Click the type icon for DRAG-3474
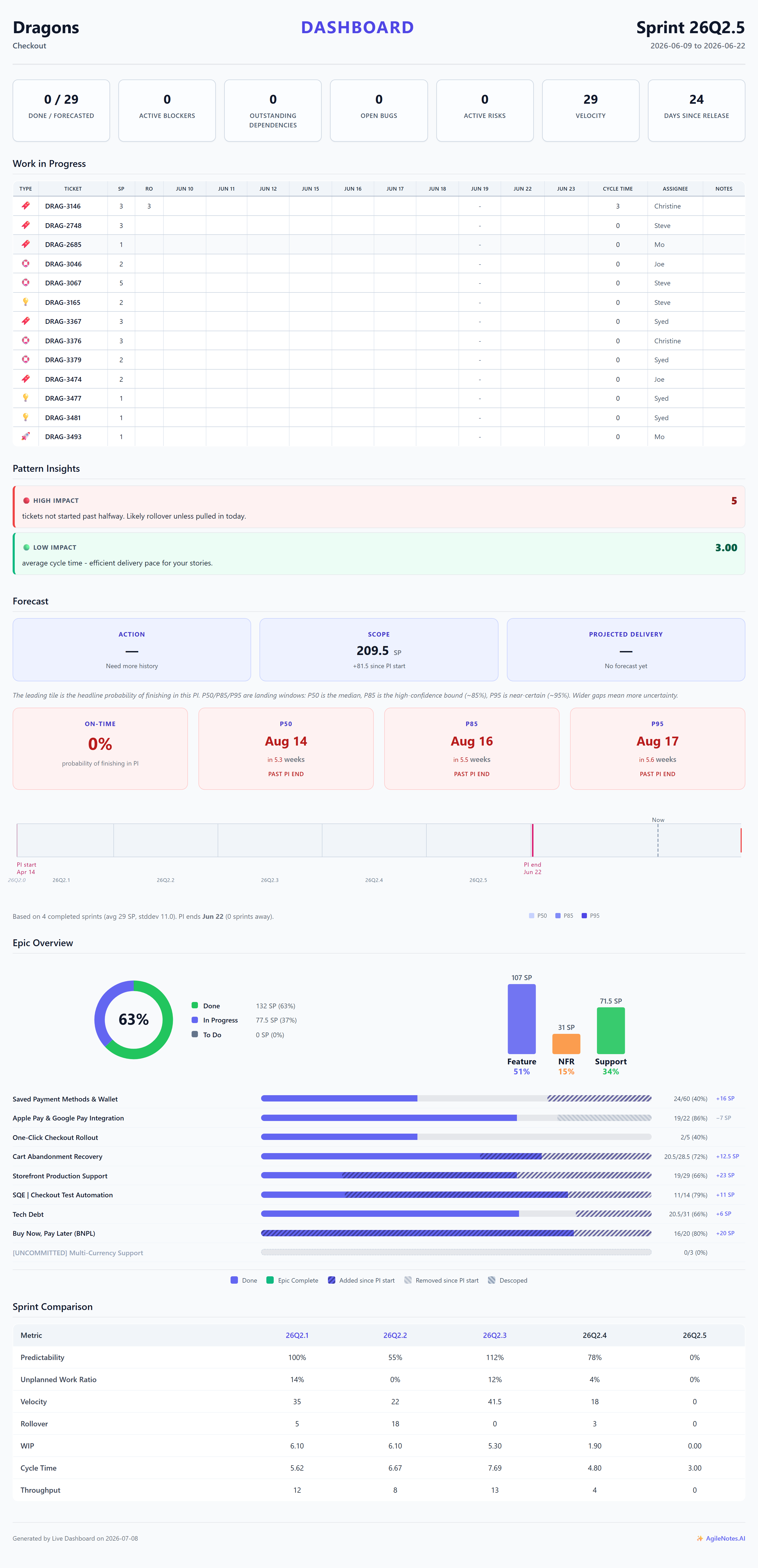 [x=26, y=379]
